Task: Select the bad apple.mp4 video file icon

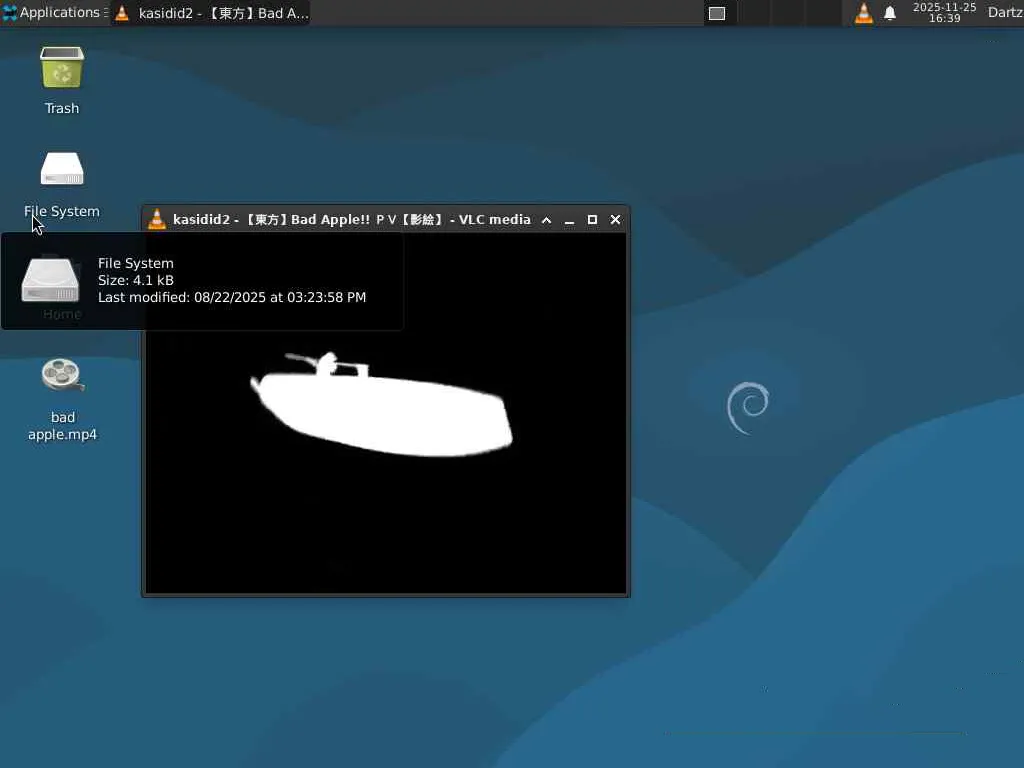Action: pyautogui.click(x=62, y=375)
